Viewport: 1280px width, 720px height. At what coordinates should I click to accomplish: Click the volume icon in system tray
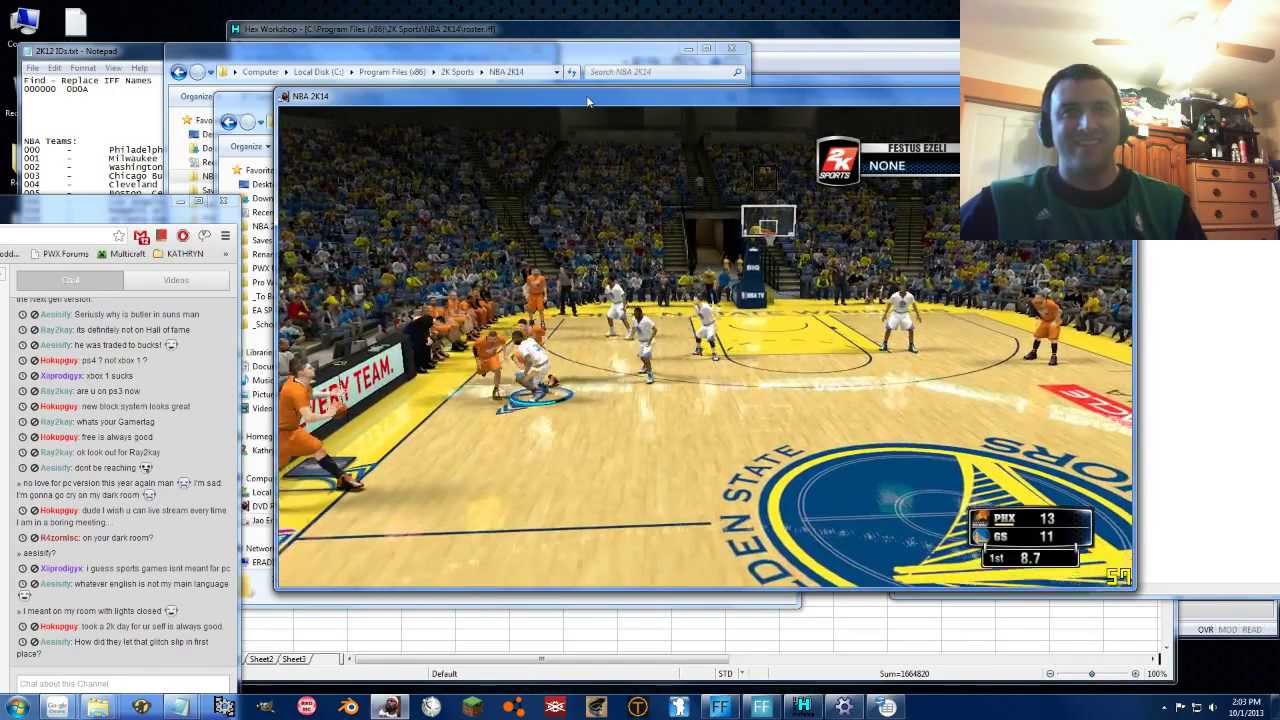(1214, 708)
